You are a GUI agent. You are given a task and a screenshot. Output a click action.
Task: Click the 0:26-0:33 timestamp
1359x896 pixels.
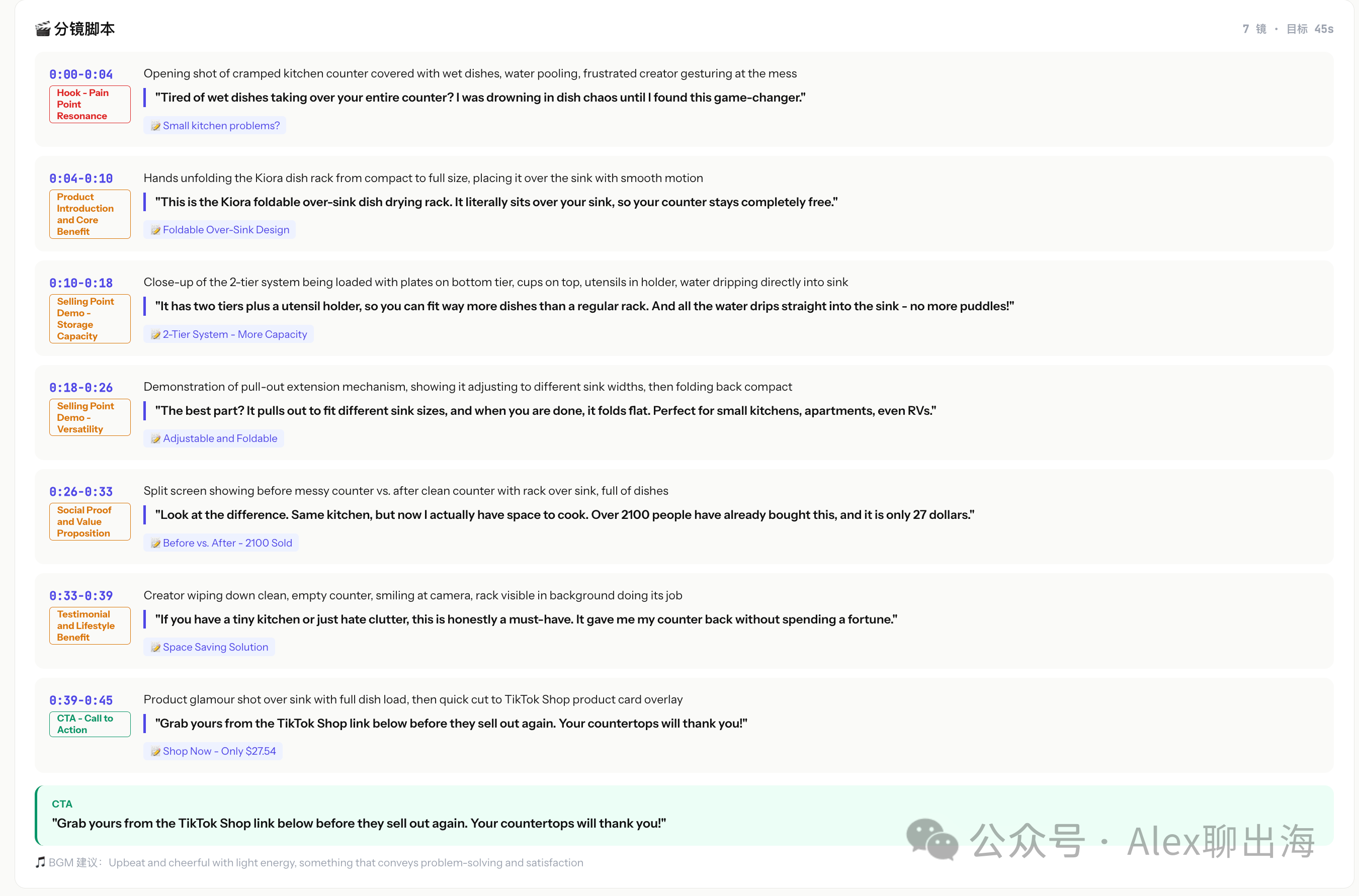point(81,491)
